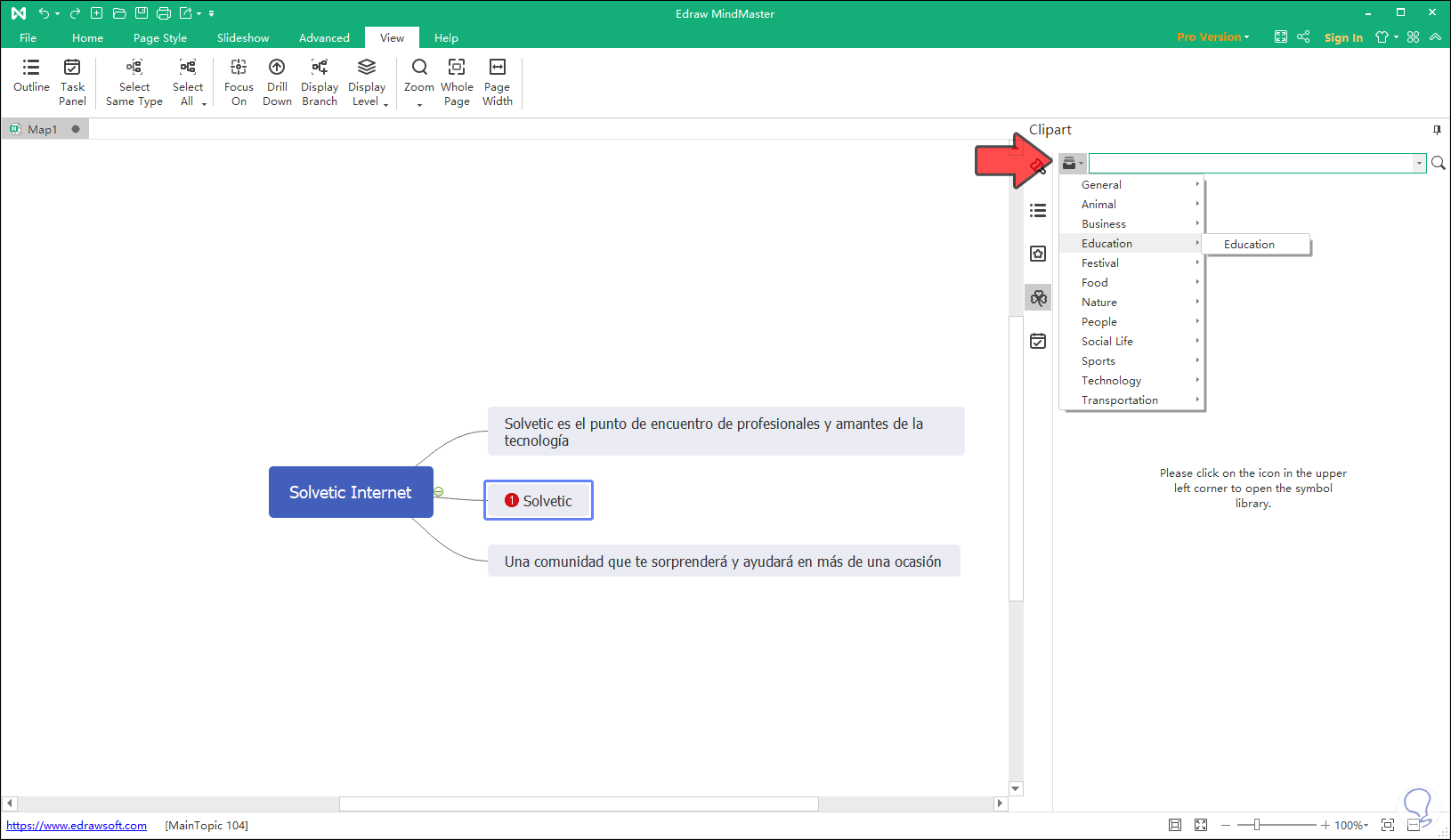Create a new document from quick access toolbar
This screenshot has width=1451, height=840.
point(97,13)
